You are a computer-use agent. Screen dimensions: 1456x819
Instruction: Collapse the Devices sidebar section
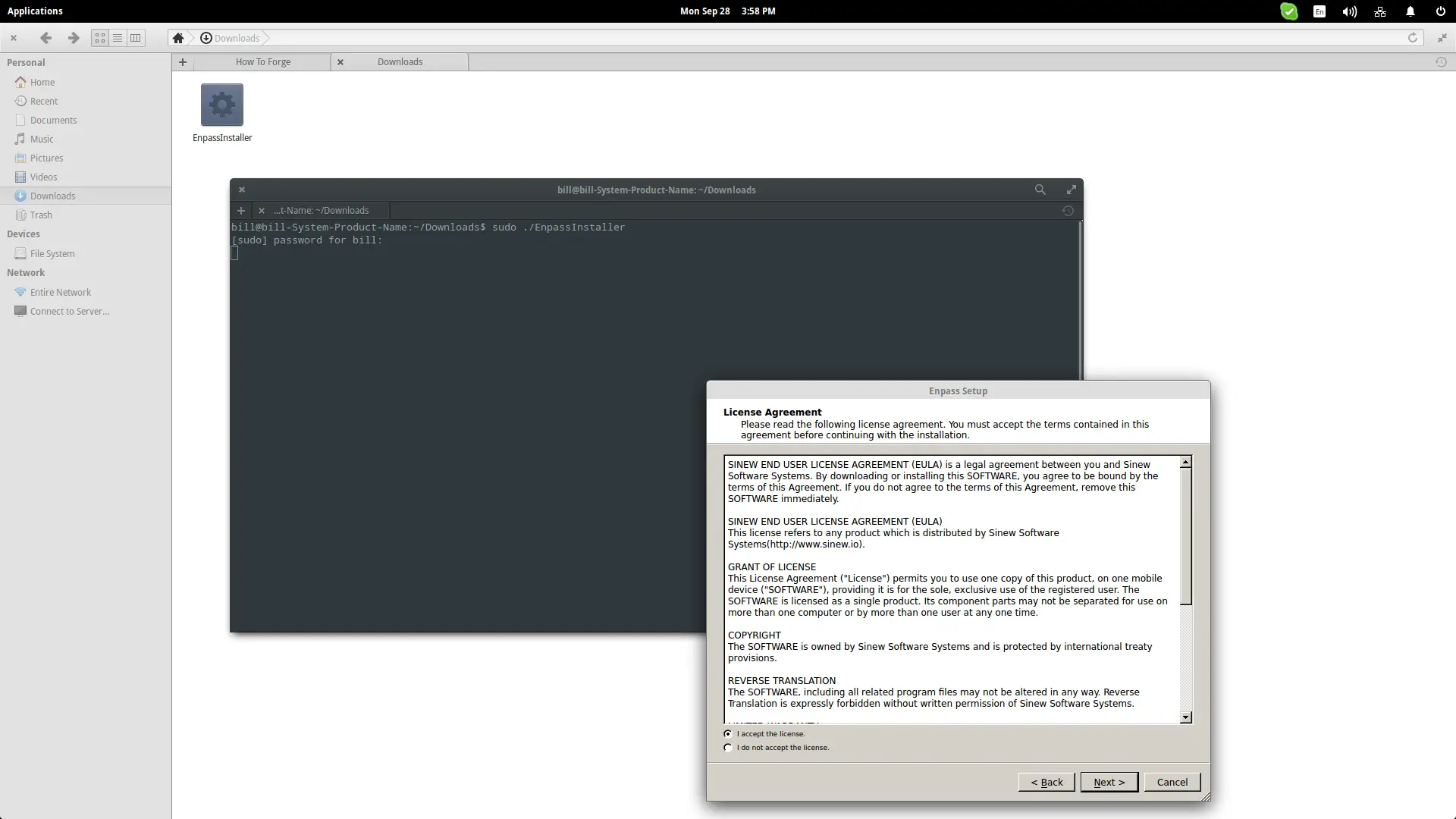tap(24, 234)
